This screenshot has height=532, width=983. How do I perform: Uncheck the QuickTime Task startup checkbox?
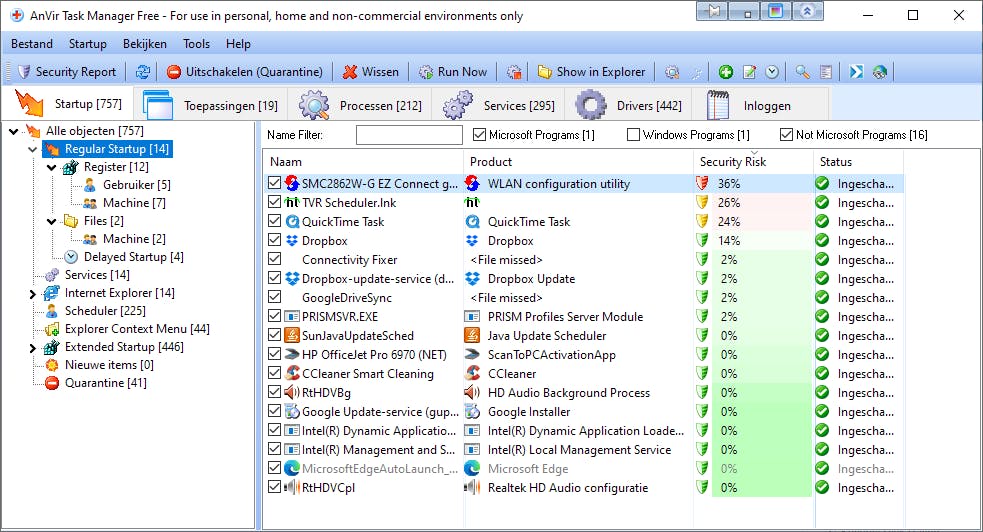(274, 222)
